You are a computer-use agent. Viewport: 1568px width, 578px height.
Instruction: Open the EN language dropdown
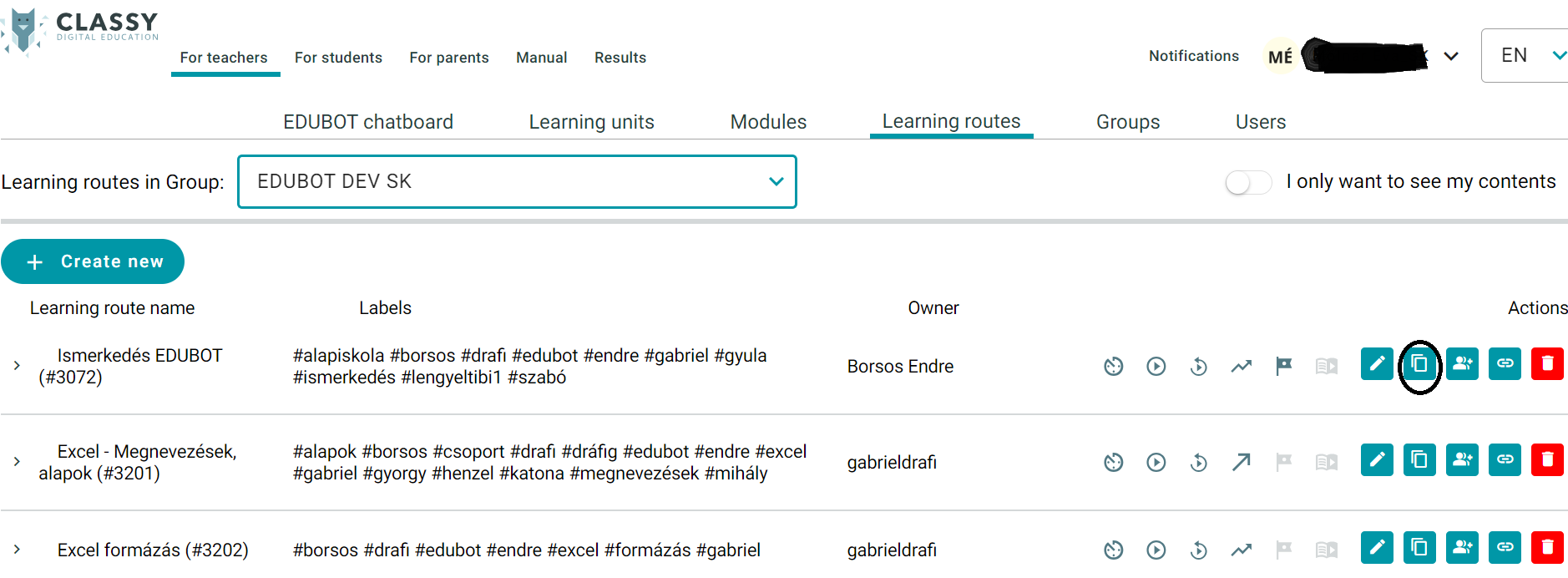tap(1525, 56)
